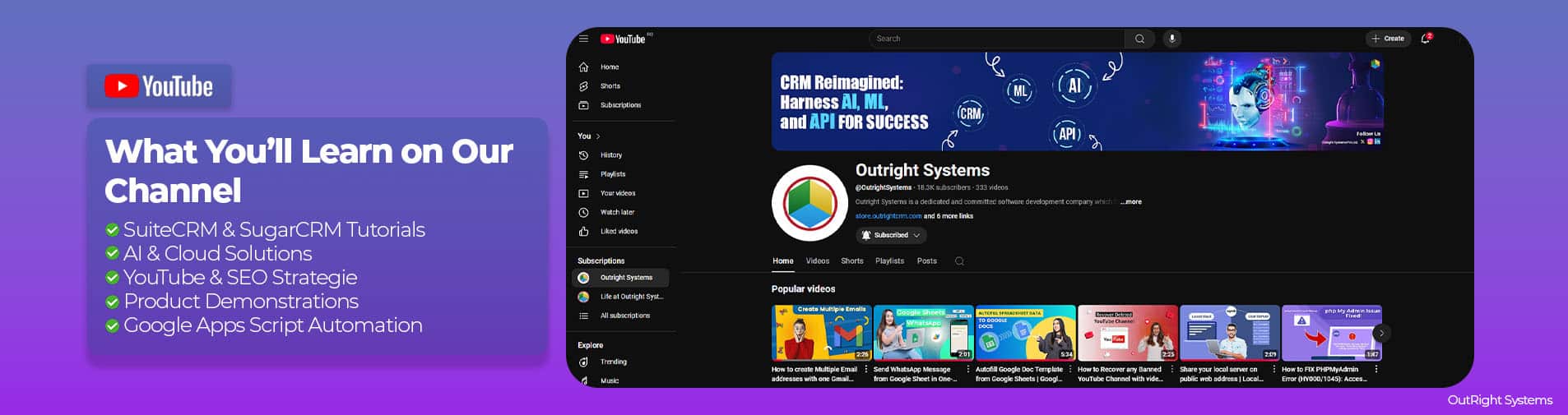
Task: Play Send WhatsApp Message video thumbnail
Action: click(923, 333)
